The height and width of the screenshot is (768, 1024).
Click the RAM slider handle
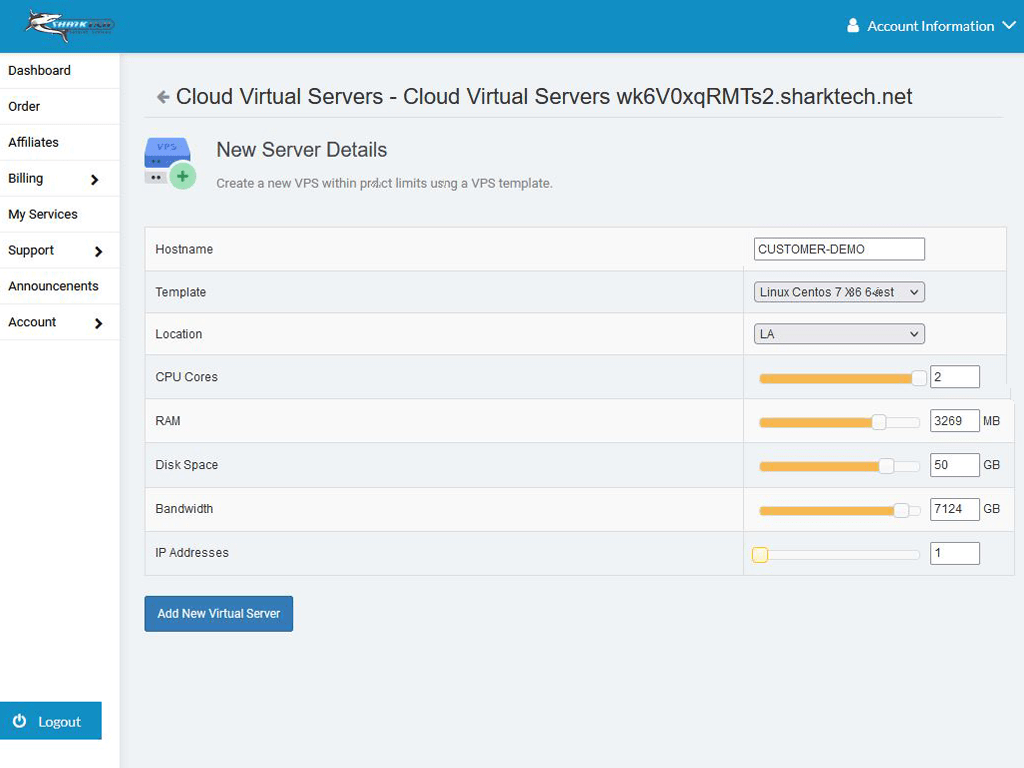click(879, 422)
